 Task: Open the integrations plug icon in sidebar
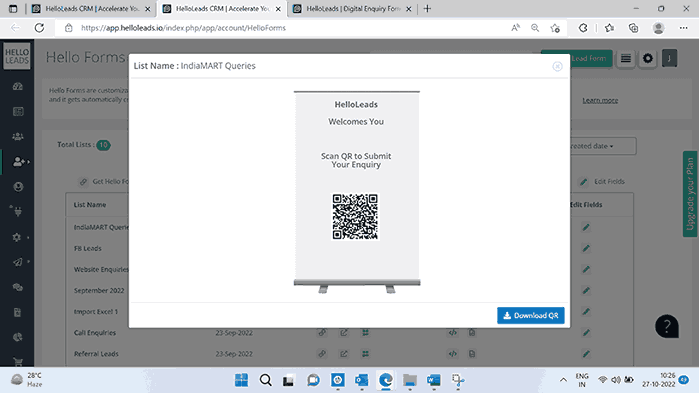click(18, 212)
